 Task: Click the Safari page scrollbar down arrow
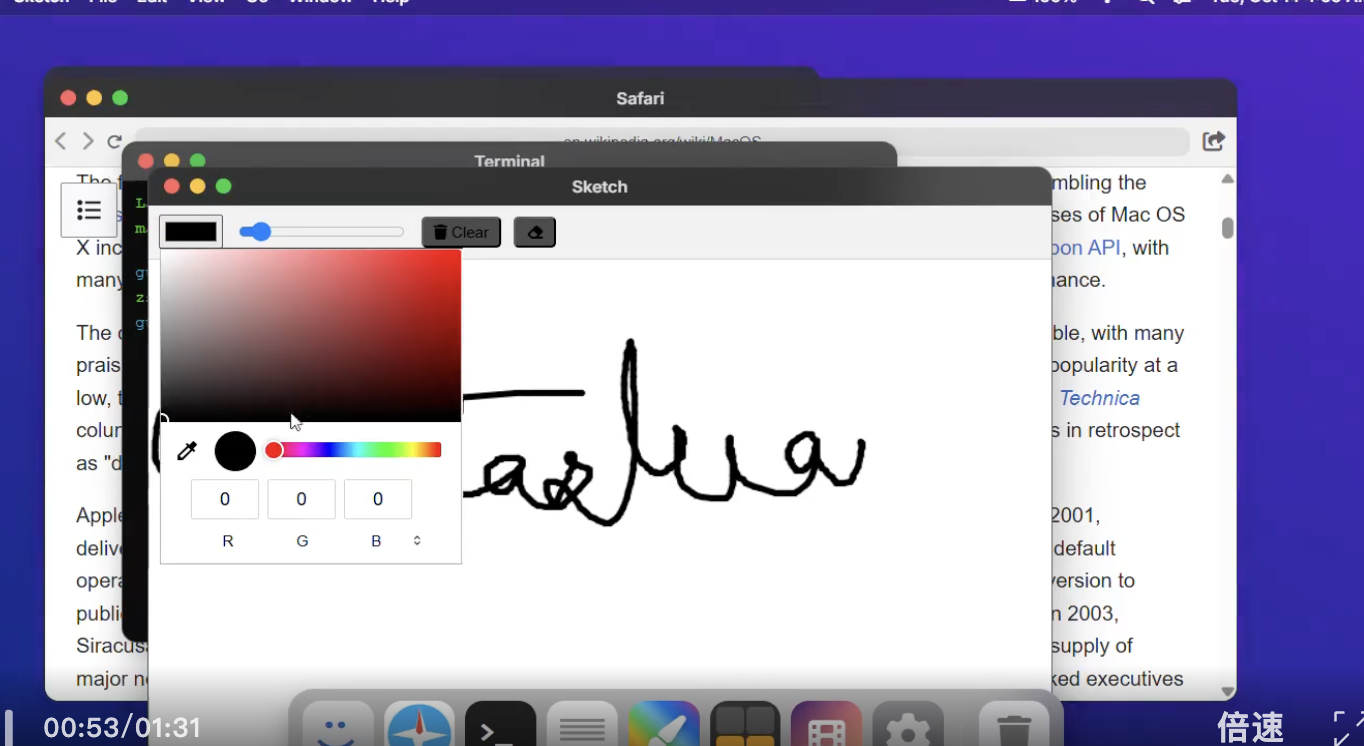[1227, 691]
